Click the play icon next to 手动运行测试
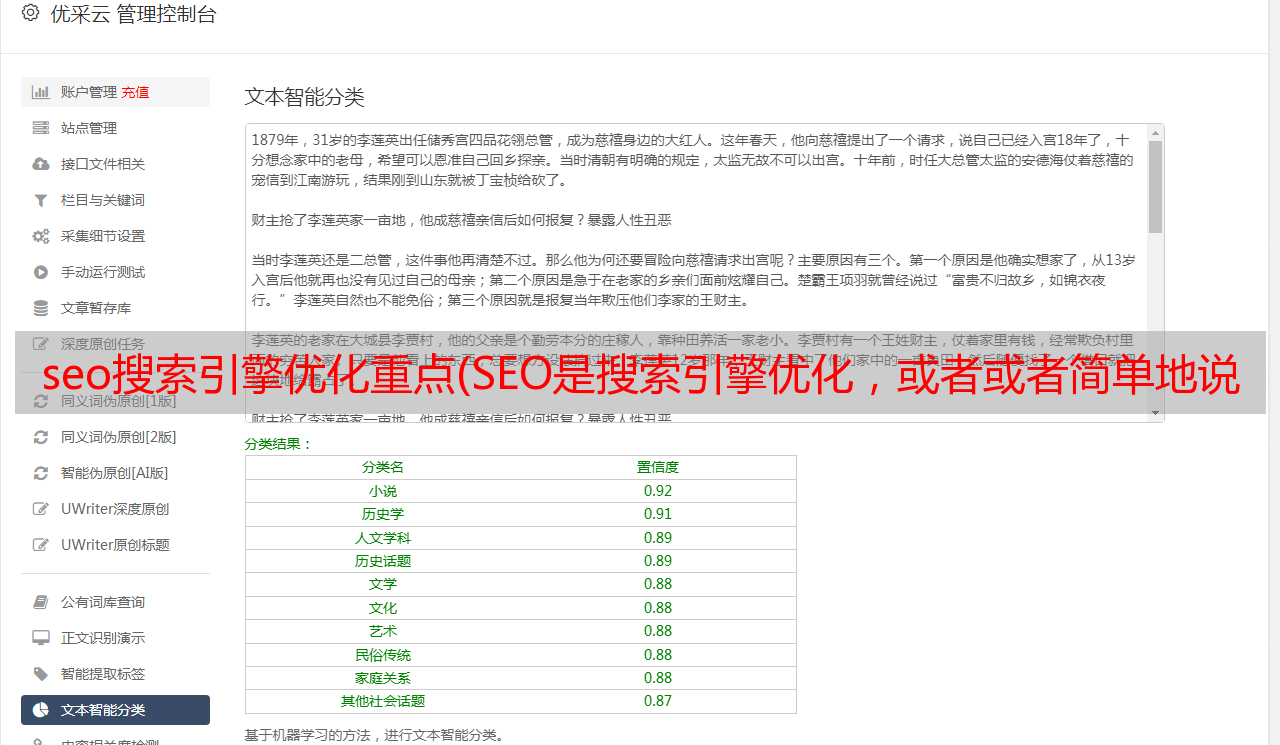Image resolution: width=1280 pixels, height=745 pixels. click(41, 272)
